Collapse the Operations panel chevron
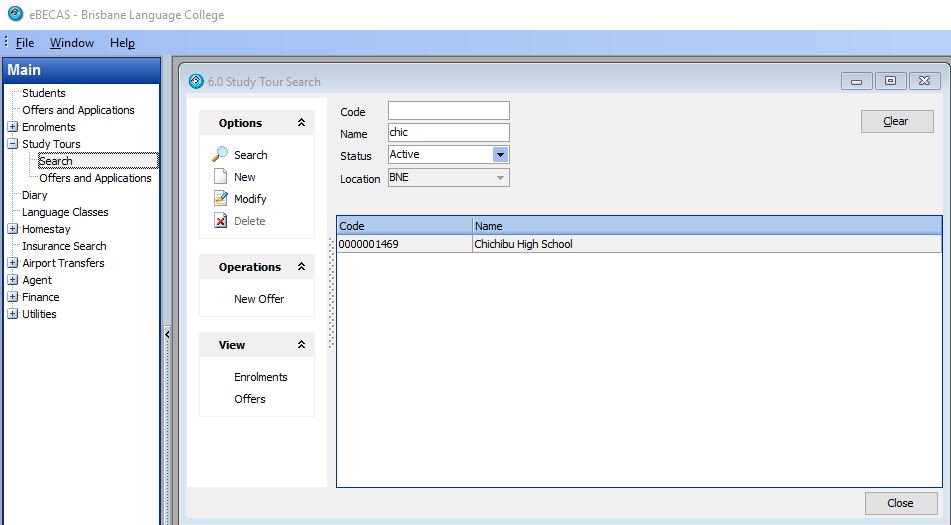The image size is (951, 525). (301, 267)
